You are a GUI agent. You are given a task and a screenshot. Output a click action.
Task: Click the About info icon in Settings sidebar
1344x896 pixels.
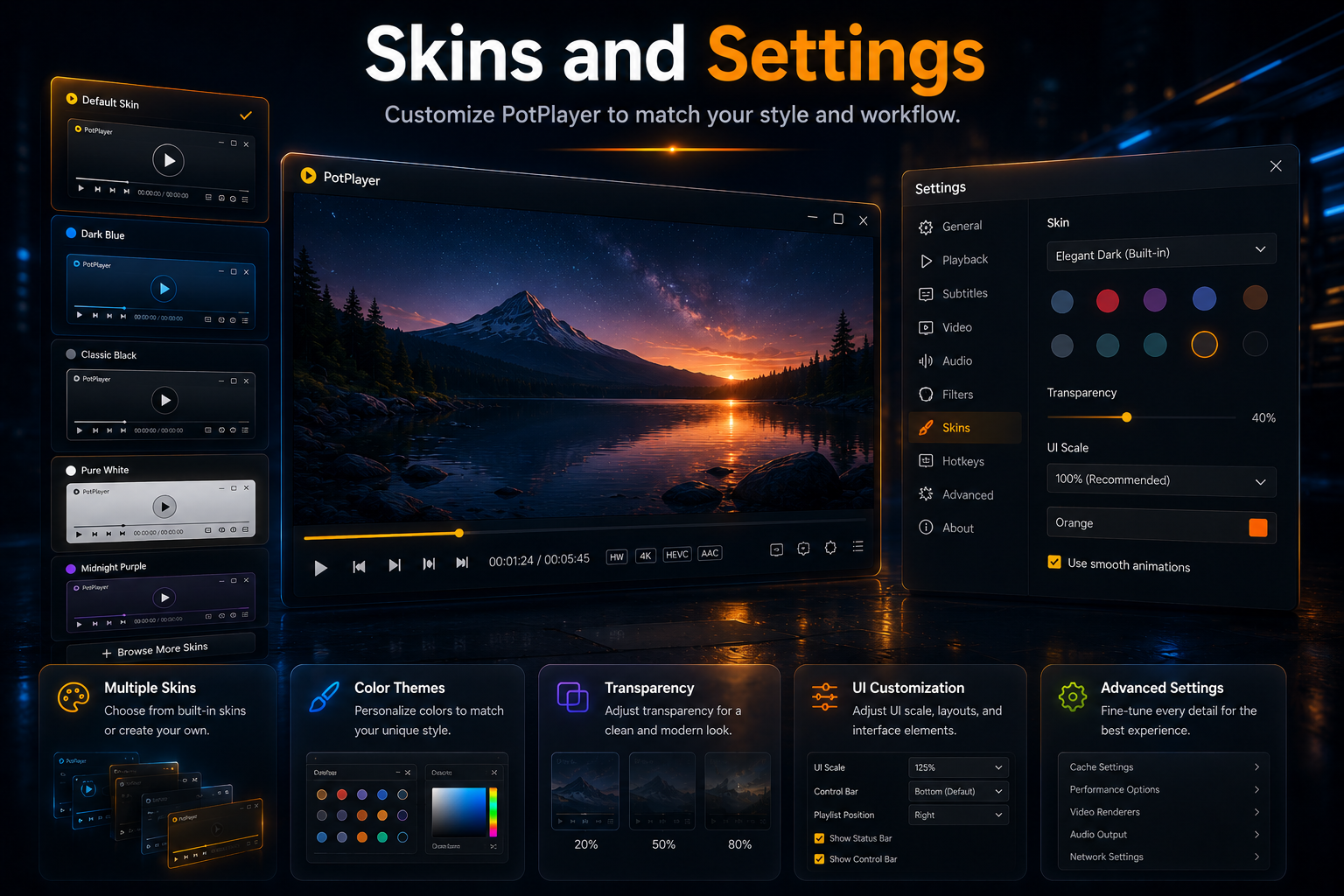(x=926, y=527)
